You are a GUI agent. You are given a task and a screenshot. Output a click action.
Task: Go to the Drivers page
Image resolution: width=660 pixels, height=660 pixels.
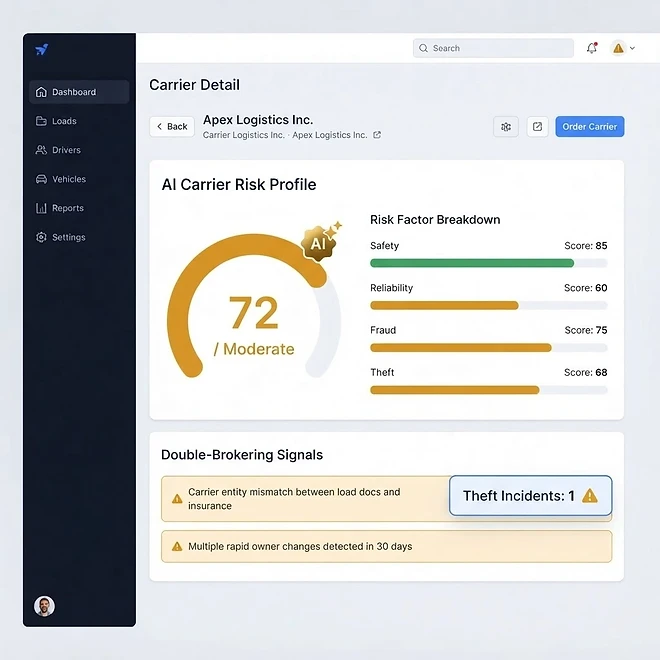pos(79,150)
